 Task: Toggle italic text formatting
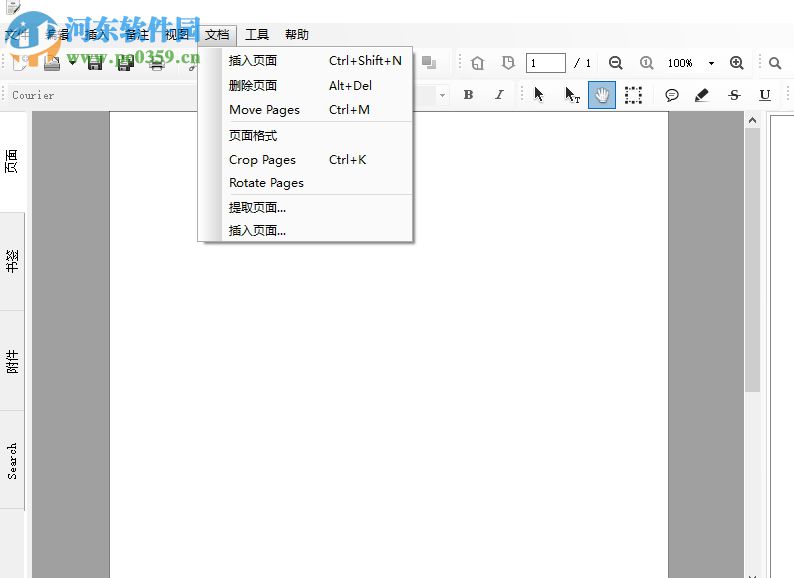pos(499,95)
